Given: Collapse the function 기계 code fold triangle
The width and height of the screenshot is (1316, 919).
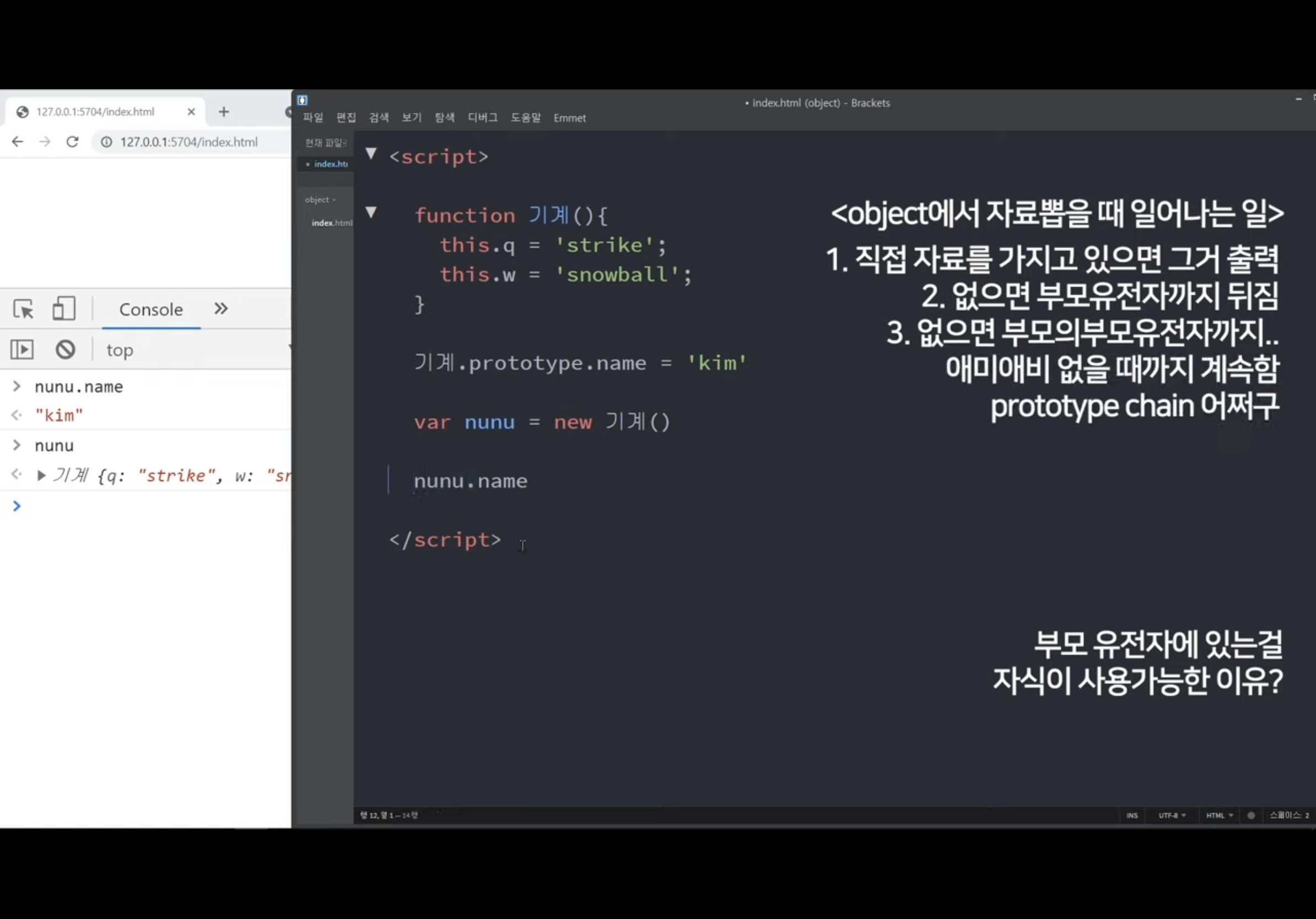Looking at the screenshot, I should pyautogui.click(x=371, y=213).
